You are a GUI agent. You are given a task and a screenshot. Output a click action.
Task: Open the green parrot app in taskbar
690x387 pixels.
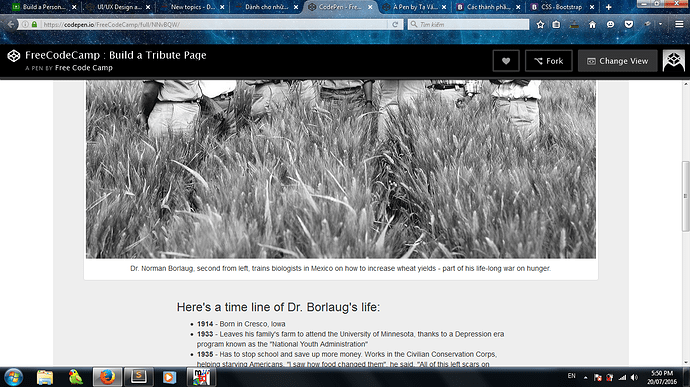(76, 377)
